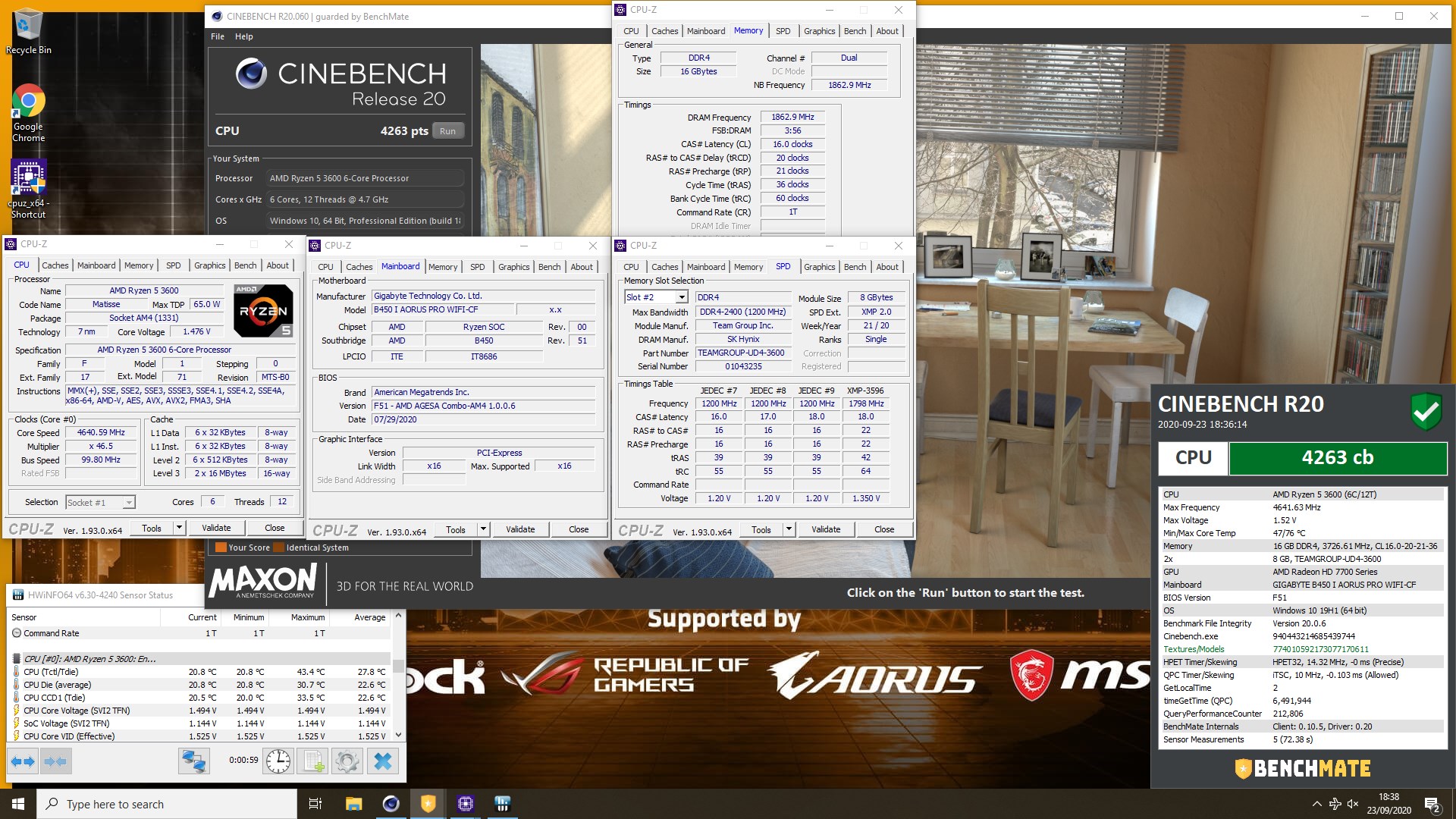The height and width of the screenshot is (819, 1456).
Task: Open HWiNFO network remote monitoring icon
Action: coord(194,761)
